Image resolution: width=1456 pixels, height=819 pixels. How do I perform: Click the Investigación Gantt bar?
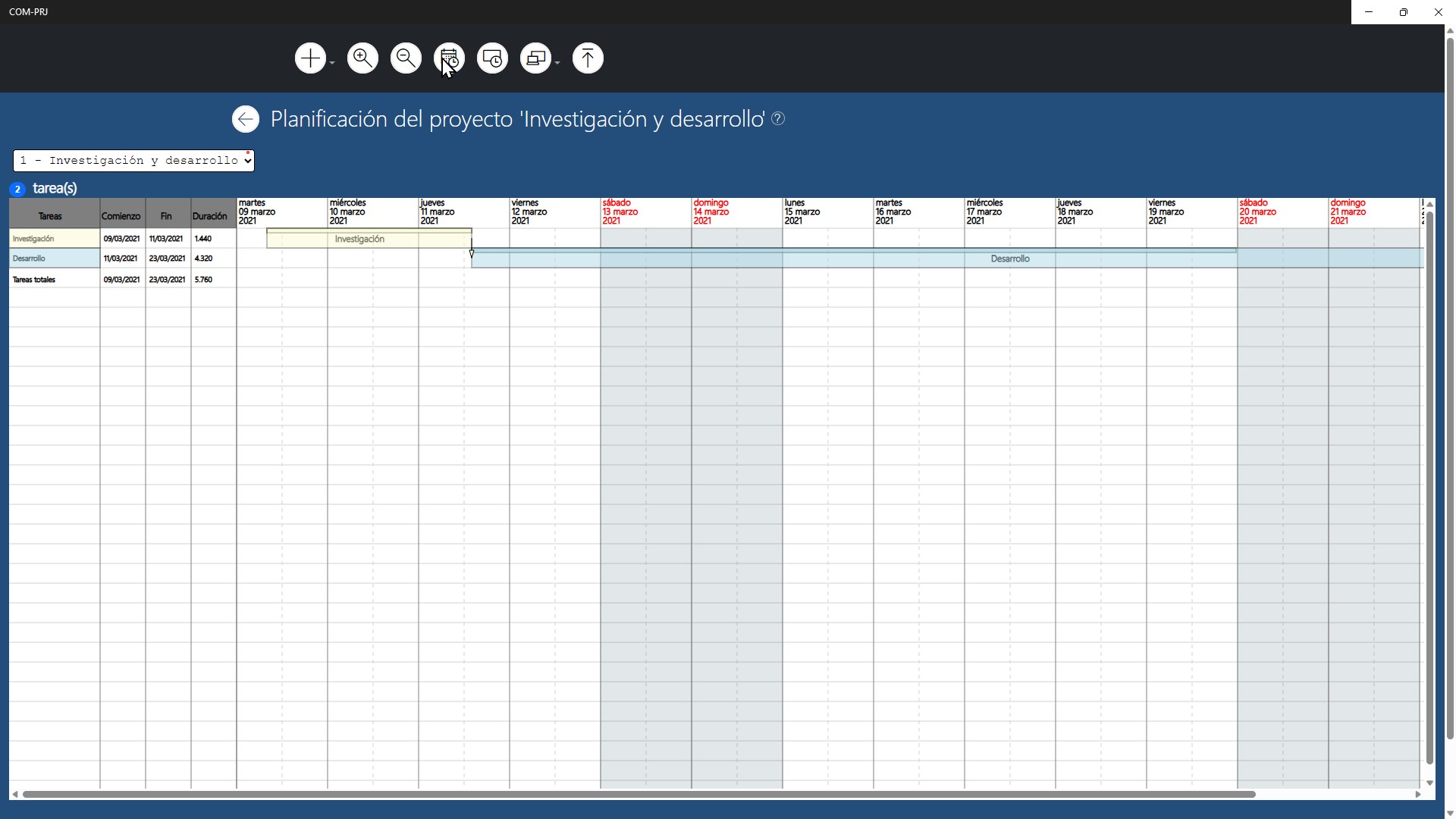369,239
